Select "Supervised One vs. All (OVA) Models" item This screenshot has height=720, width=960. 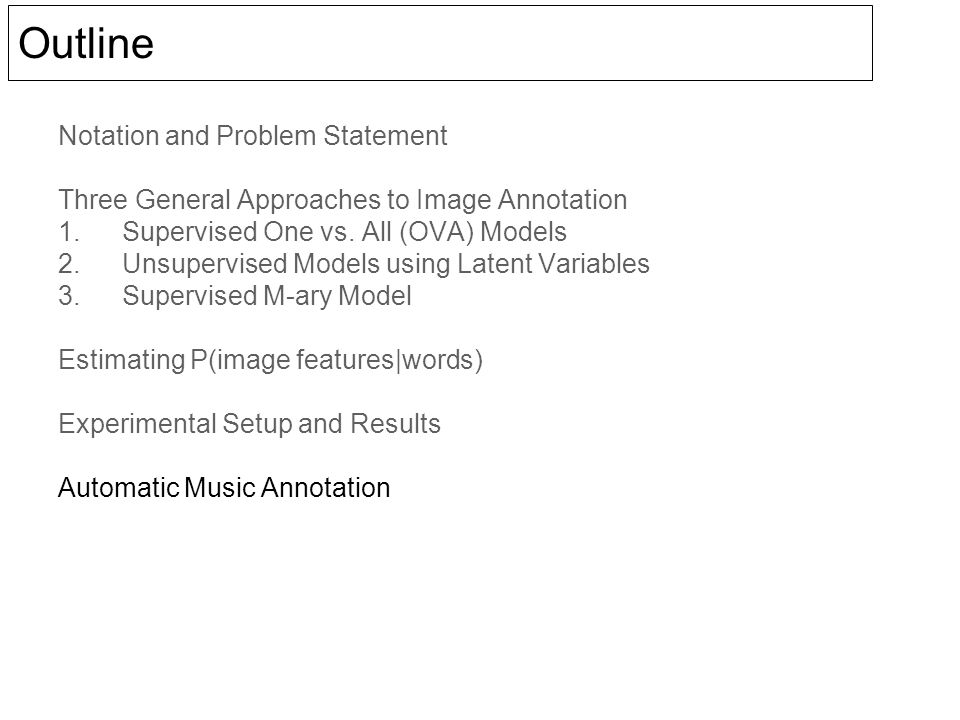(344, 232)
